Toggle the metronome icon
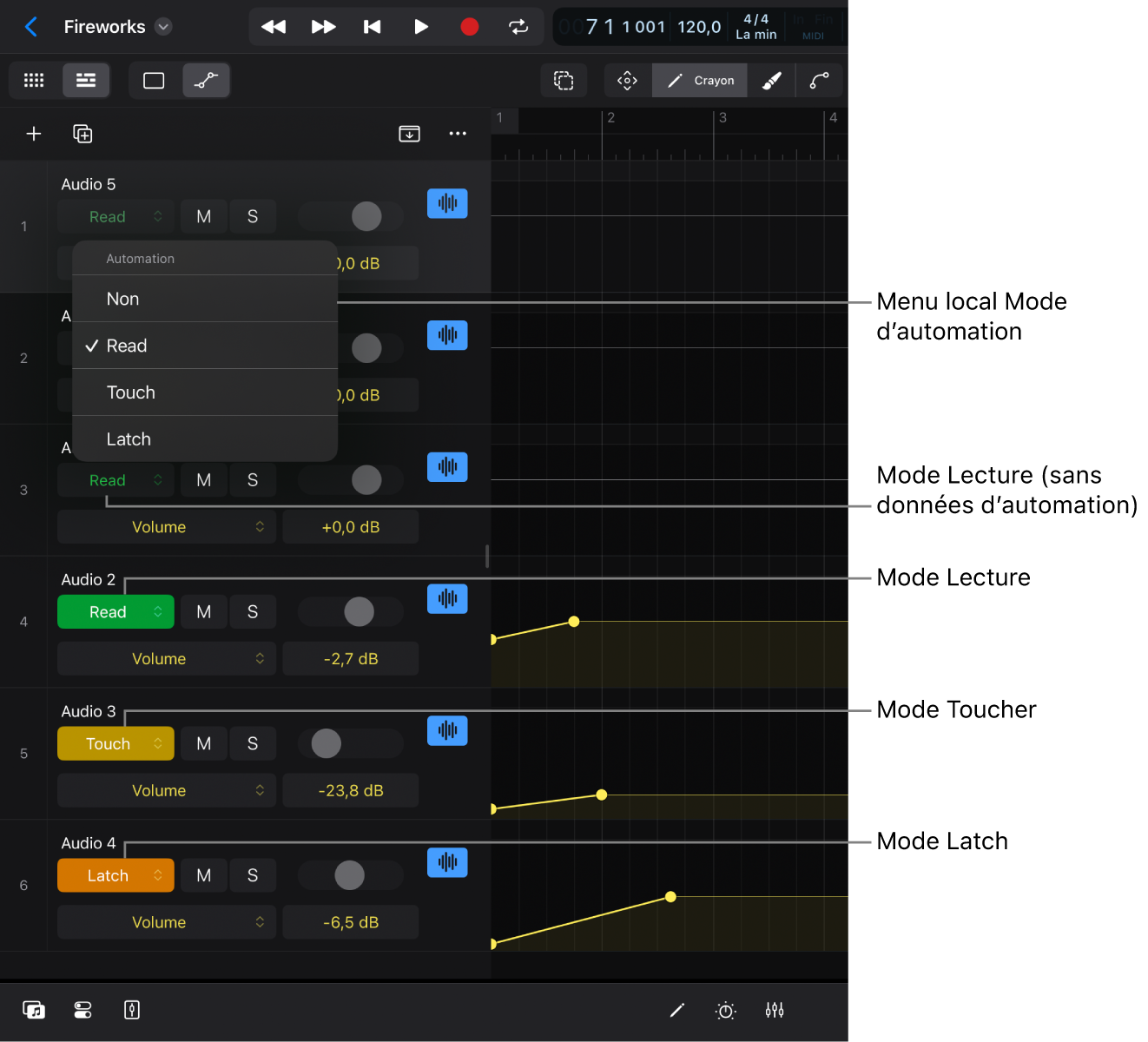The height and width of the screenshot is (1042, 1148). [x=726, y=1010]
